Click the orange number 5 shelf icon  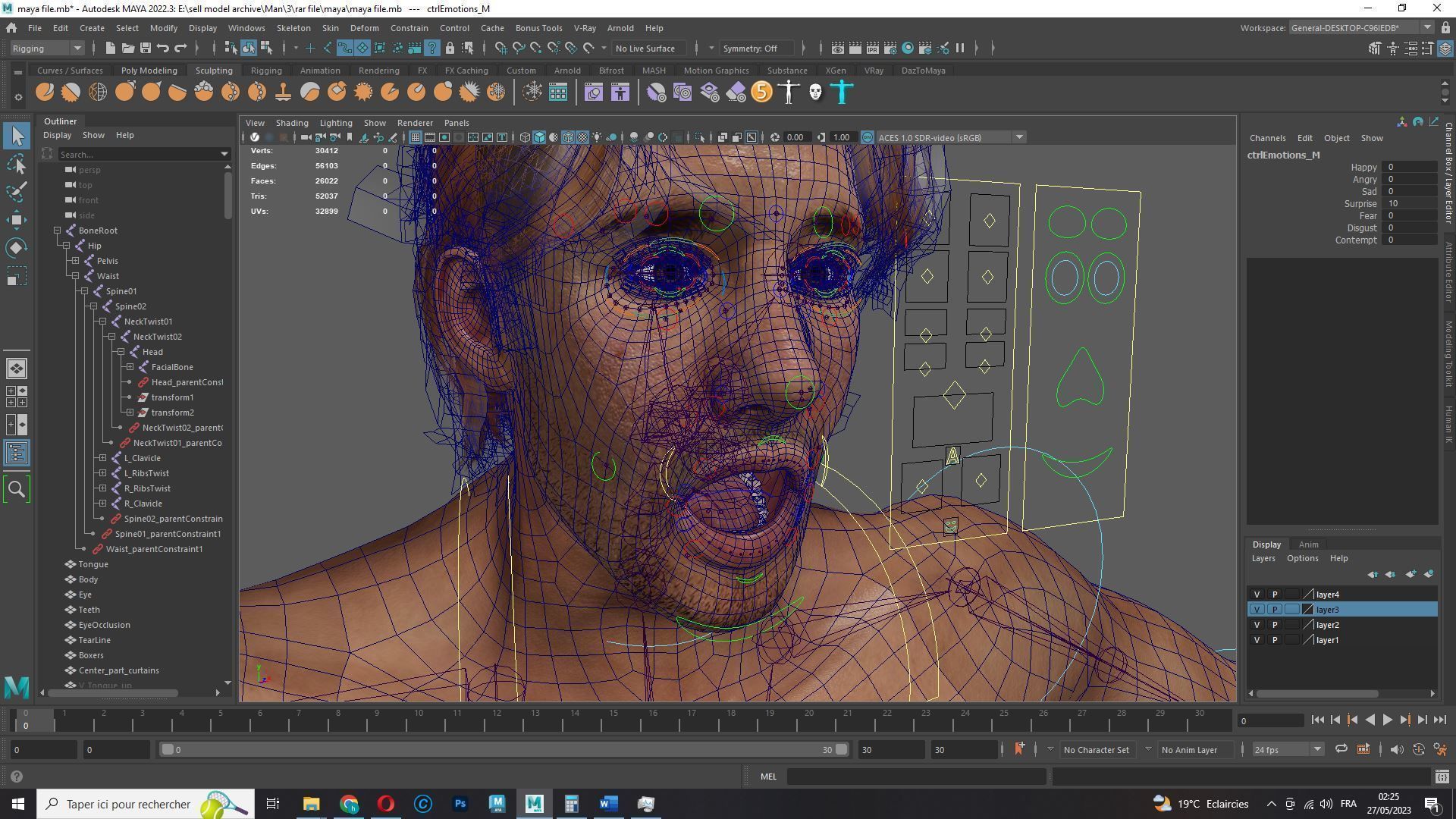coord(761,93)
